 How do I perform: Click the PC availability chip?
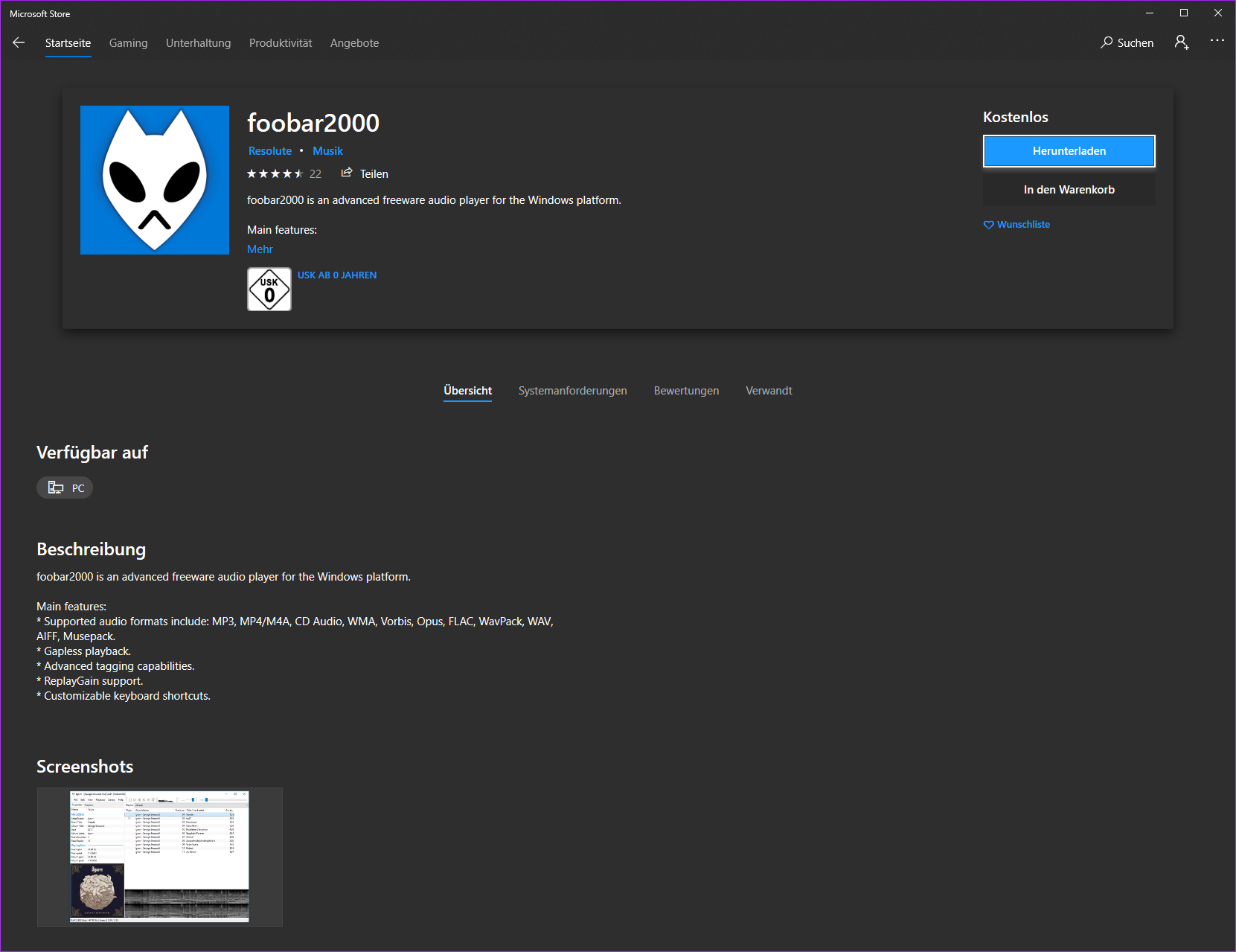[65, 488]
